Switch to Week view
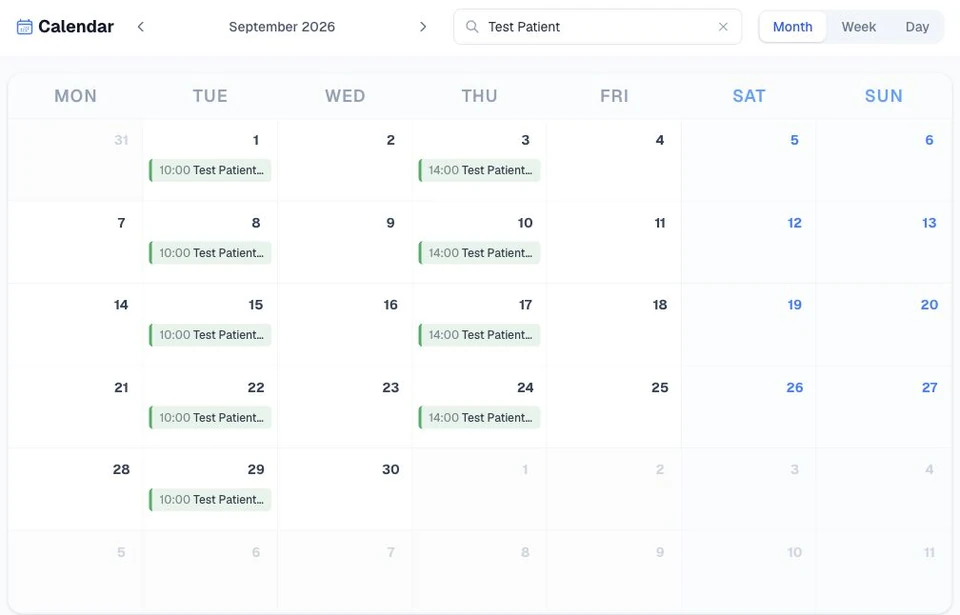The image size is (960, 615). pos(858,27)
